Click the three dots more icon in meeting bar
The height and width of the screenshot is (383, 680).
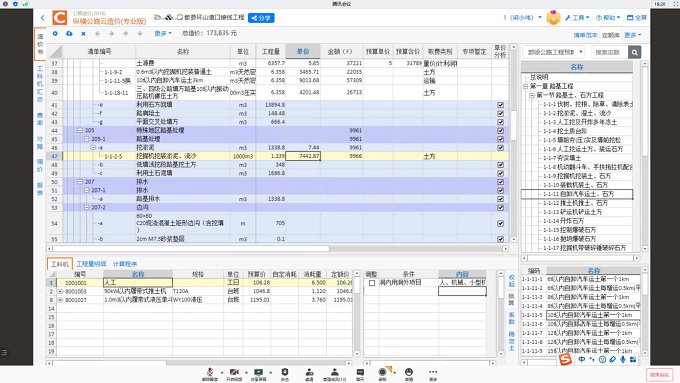click(x=433, y=372)
